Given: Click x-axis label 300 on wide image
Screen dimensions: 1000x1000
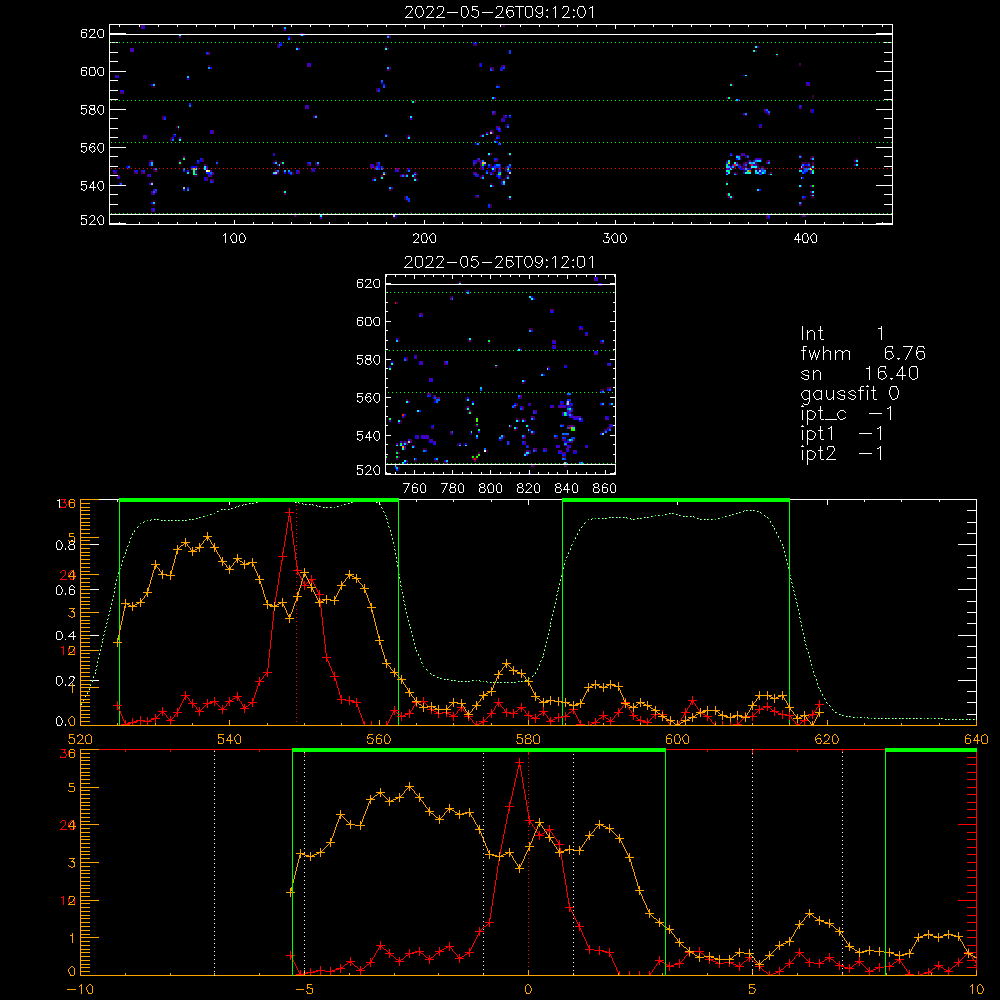Looking at the screenshot, I should tap(615, 239).
